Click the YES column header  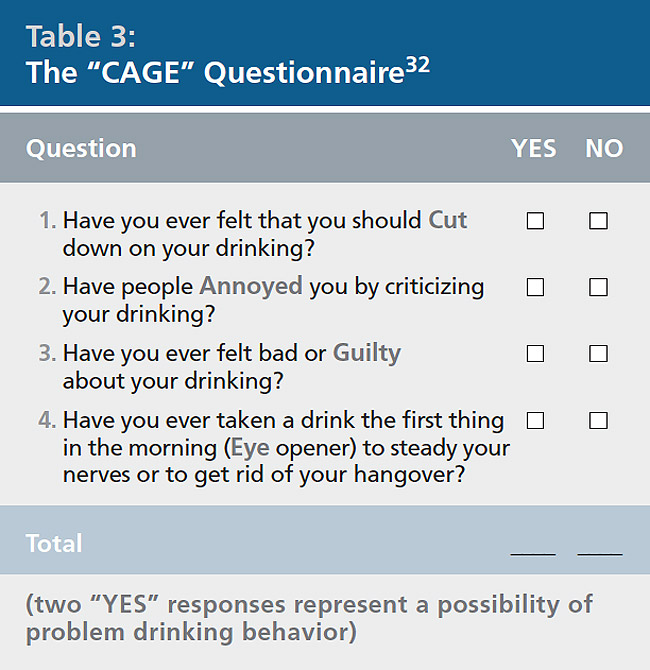coord(533,149)
